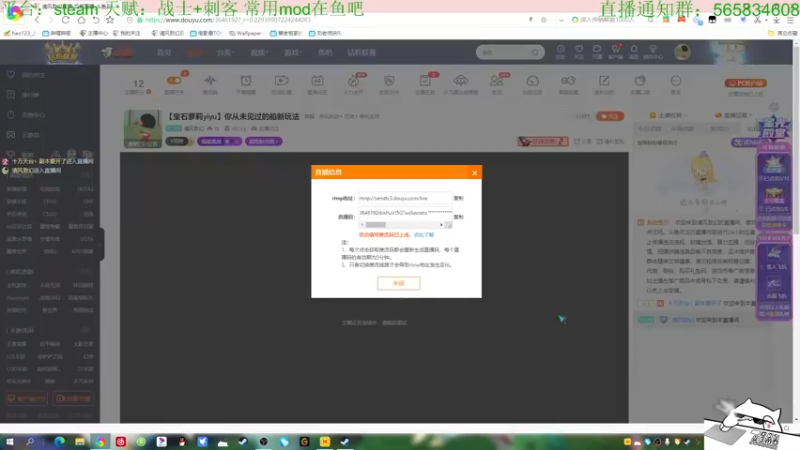Click the more ellipsis icon in streamer toolbar

[676, 81]
